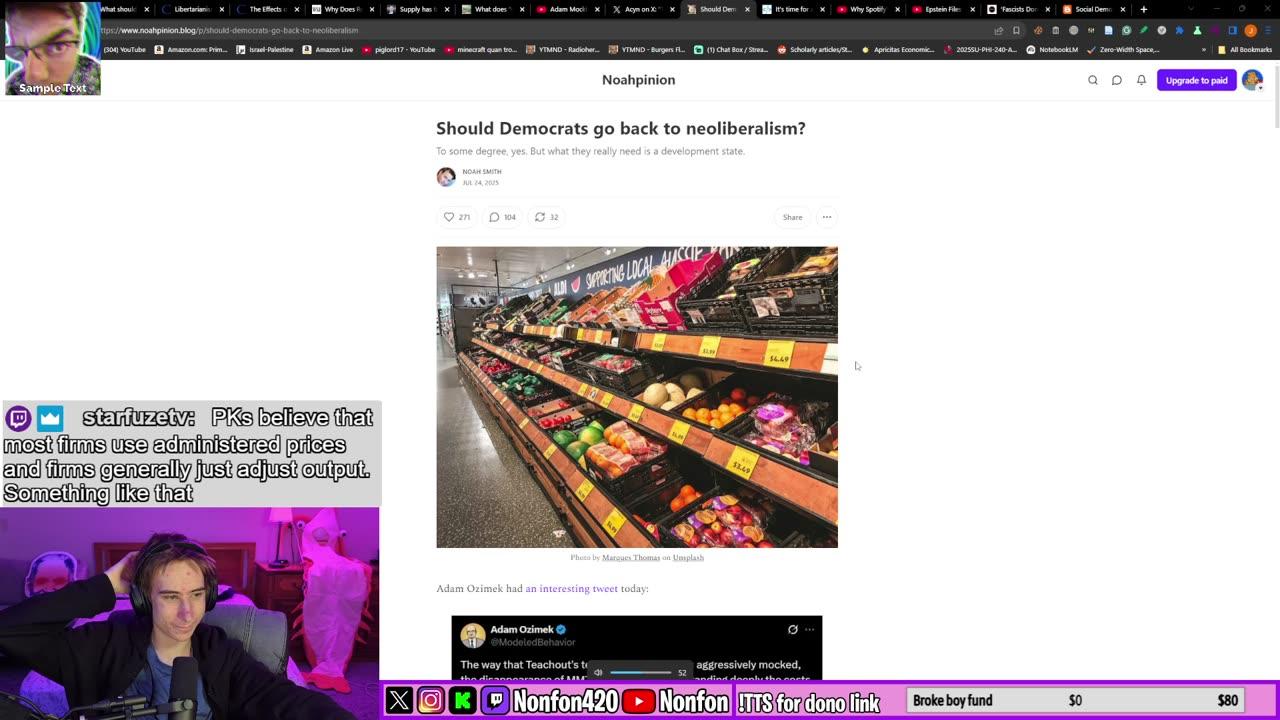Click the Grammarly green G extension icon
Image resolution: width=1280 pixels, height=720 pixels.
coord(1126,30)
